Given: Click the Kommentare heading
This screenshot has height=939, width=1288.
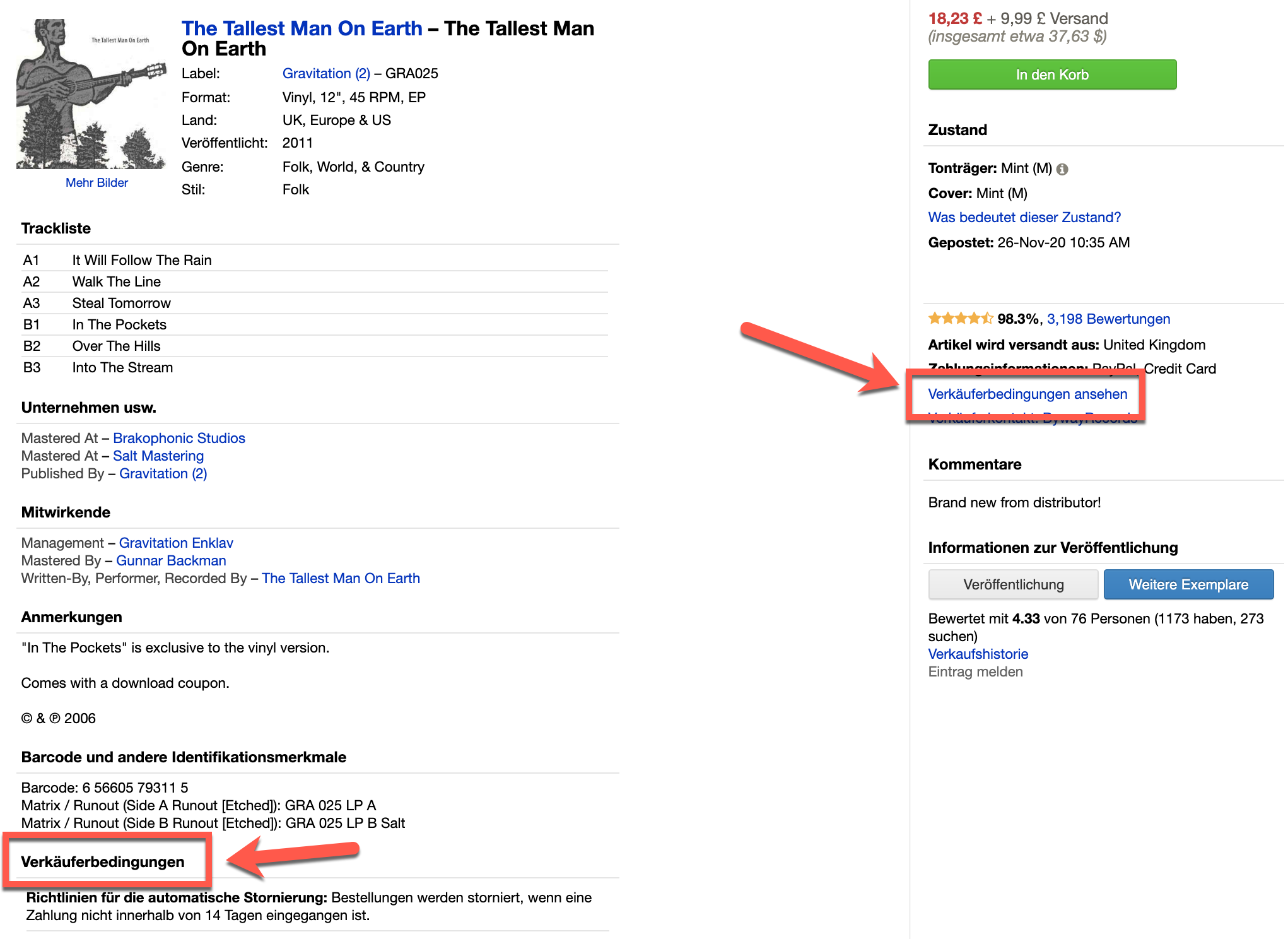Looking at the screenshot, I should 975,464.
